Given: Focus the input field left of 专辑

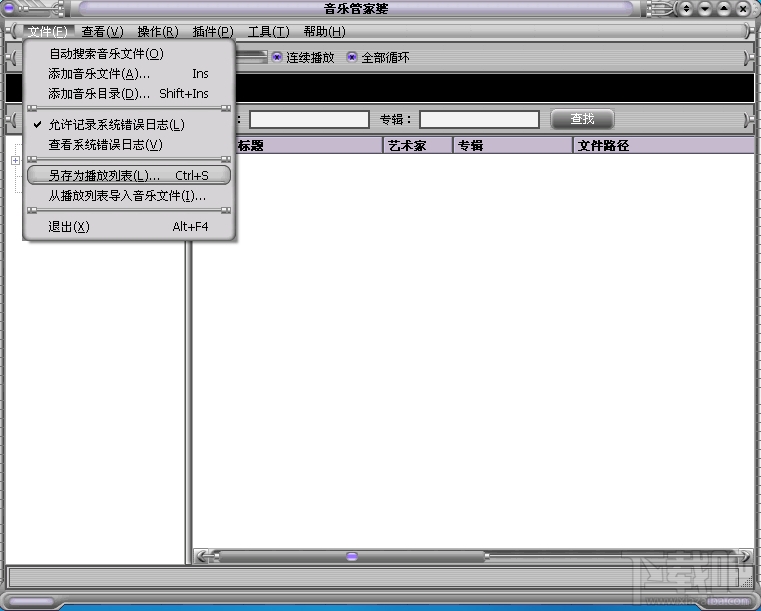Looking at the screenshot, I should [309, 119].
